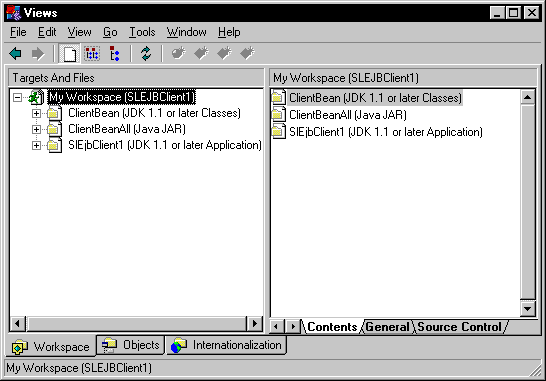Click right arrow of tree horizontal scrollbar
This screenshot has width=546, height=381.
coord(255,324)
